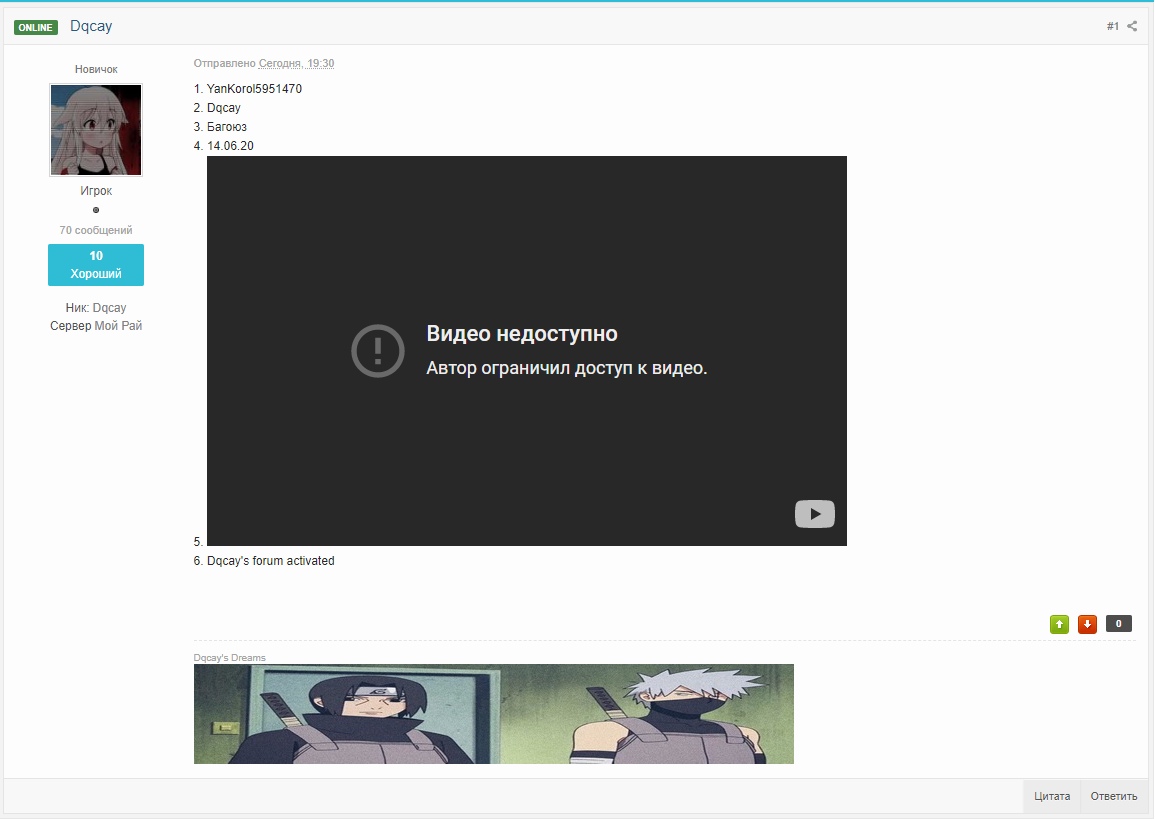
Task: Click the YouTube play logo on video
Action: tap(815, 514)
